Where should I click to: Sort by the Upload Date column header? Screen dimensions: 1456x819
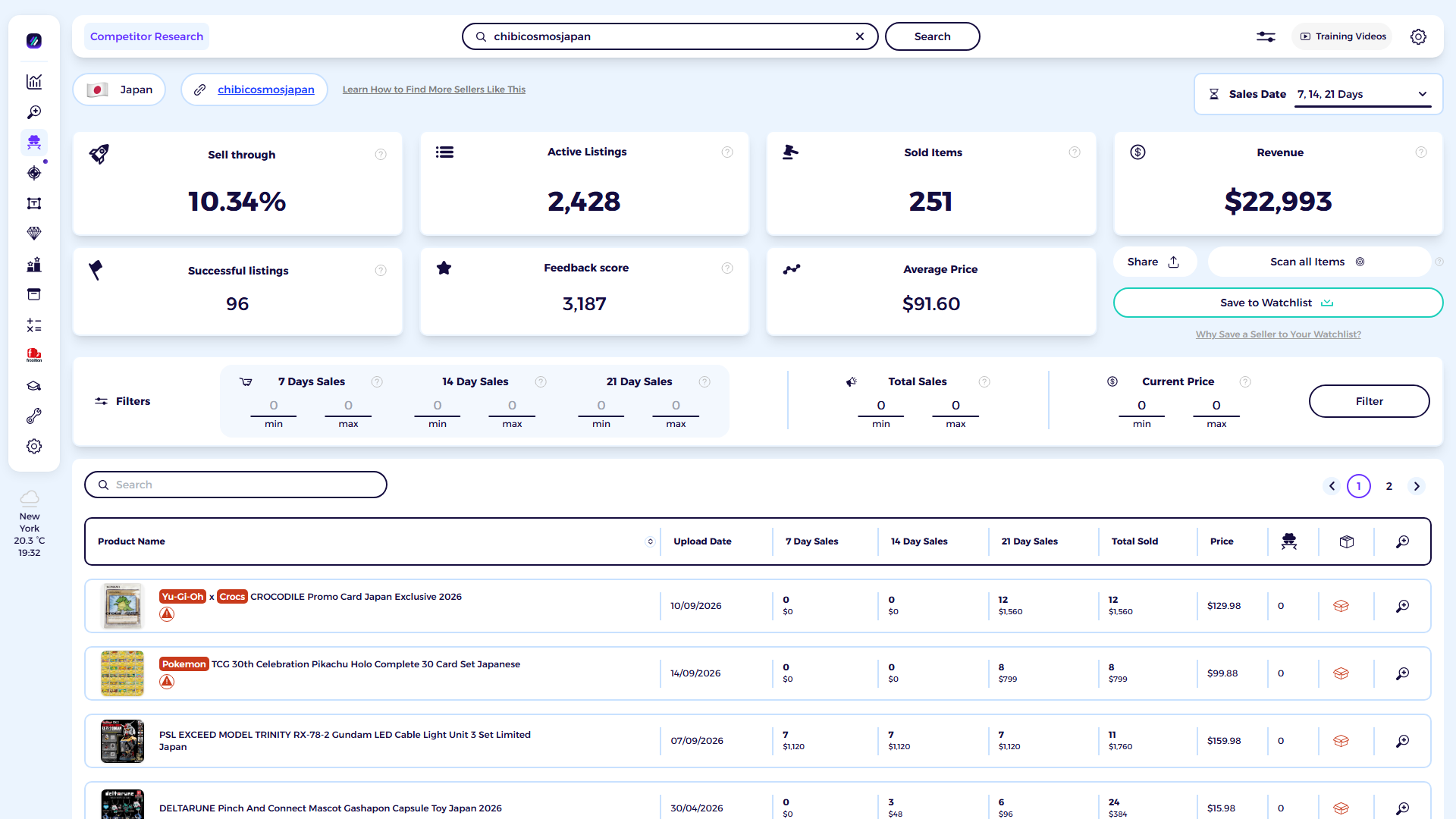pyautogui.click(x=702, y=541)
